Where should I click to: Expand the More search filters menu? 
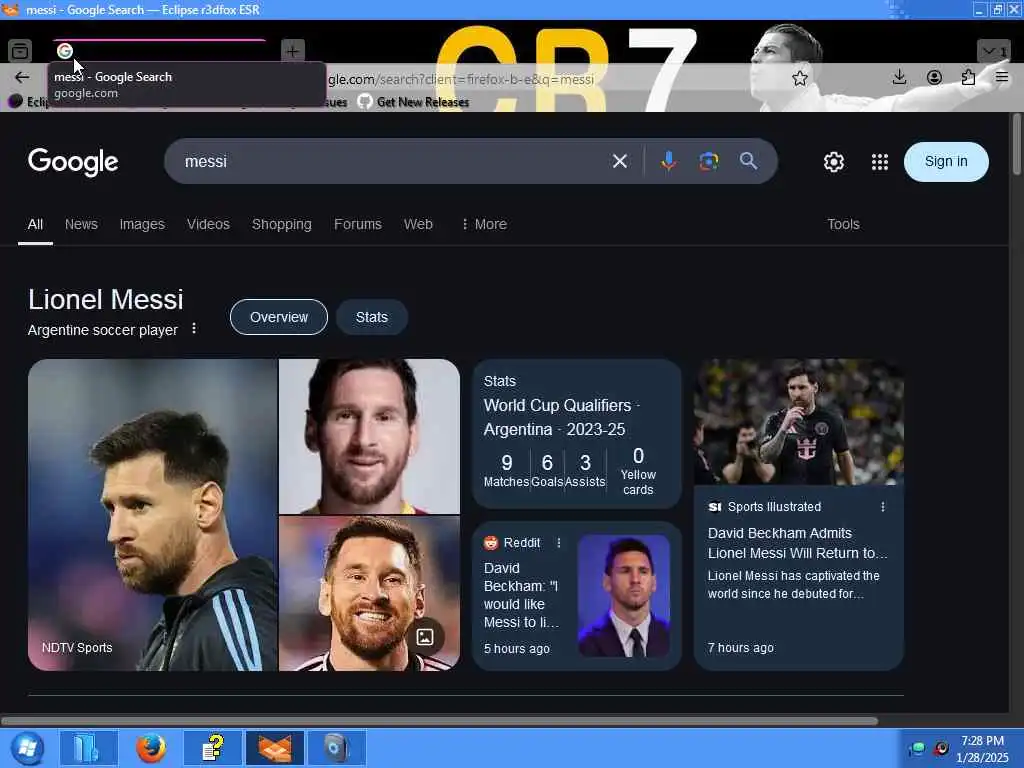click(x=484, y=224)
